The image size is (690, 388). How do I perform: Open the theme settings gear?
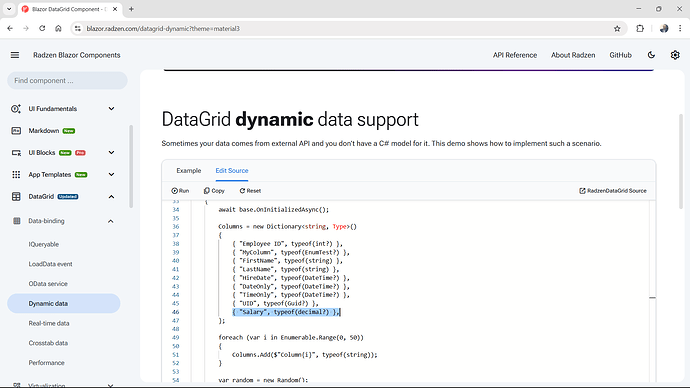[675, 55]
